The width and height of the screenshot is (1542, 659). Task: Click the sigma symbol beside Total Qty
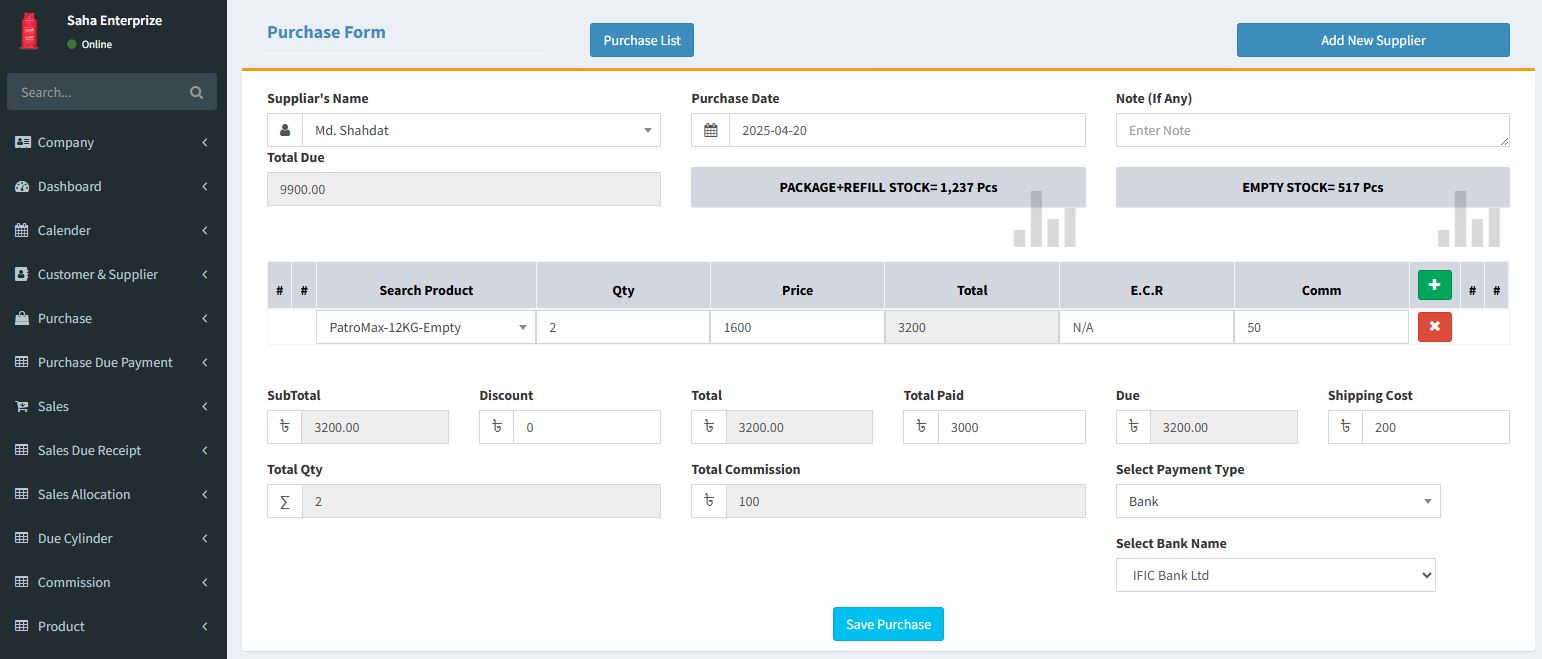point(285,501)
